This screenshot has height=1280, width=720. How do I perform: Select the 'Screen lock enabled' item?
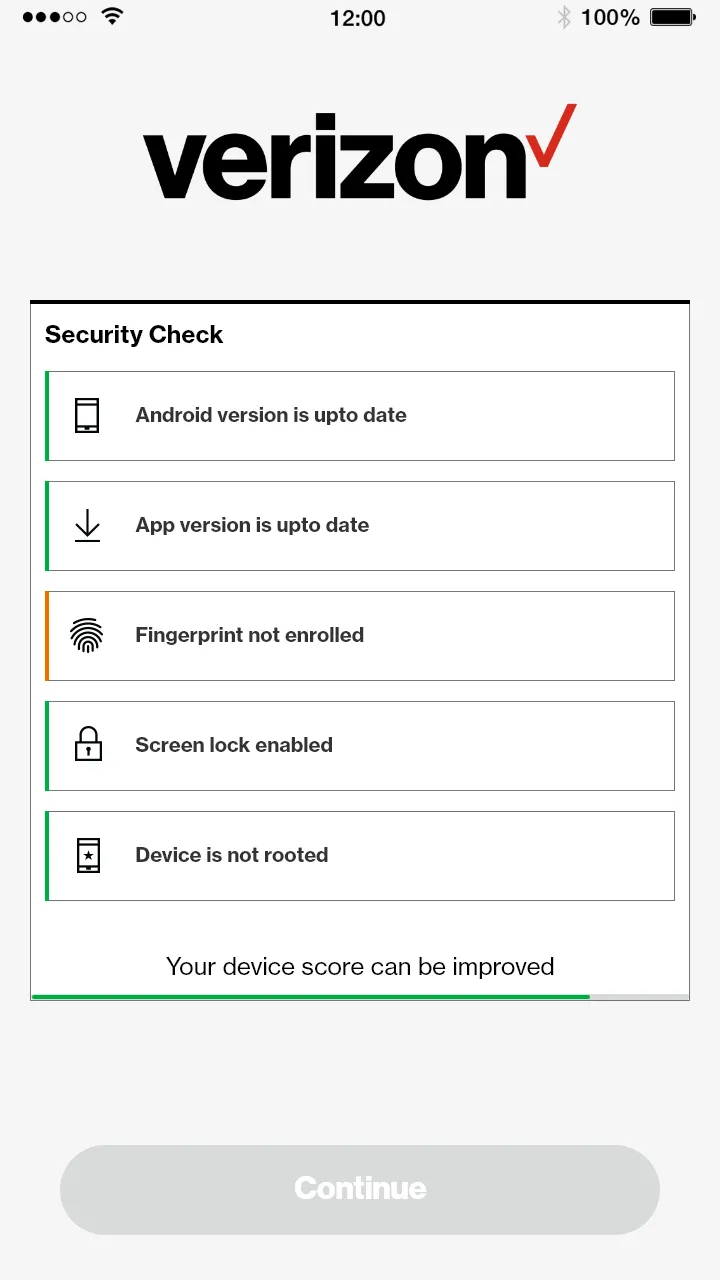360,746
